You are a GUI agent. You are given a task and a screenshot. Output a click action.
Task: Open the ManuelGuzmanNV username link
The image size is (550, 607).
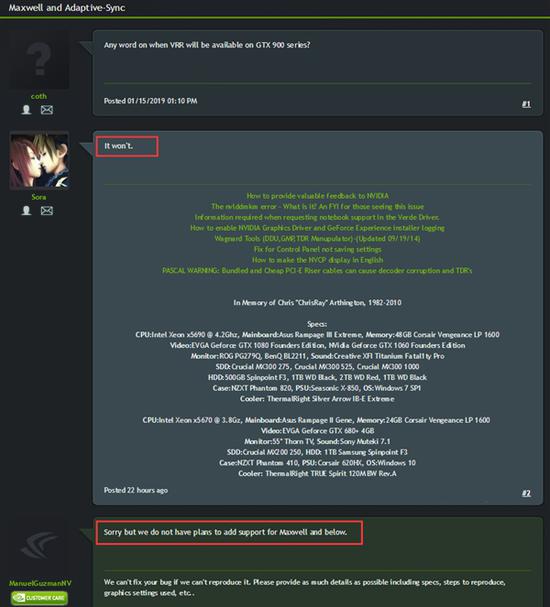tap(40, 583)
